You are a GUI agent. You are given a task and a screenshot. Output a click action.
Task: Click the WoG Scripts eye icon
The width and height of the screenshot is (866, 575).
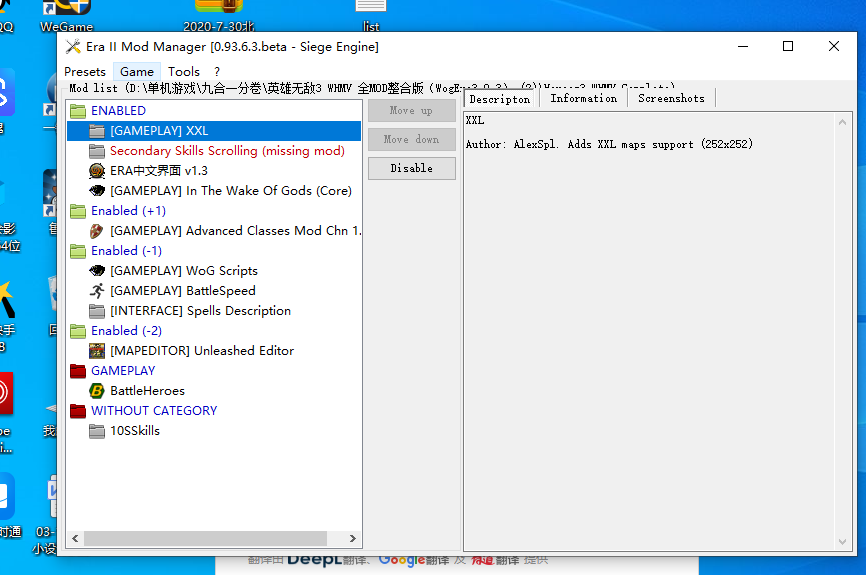tap(97, 271)
